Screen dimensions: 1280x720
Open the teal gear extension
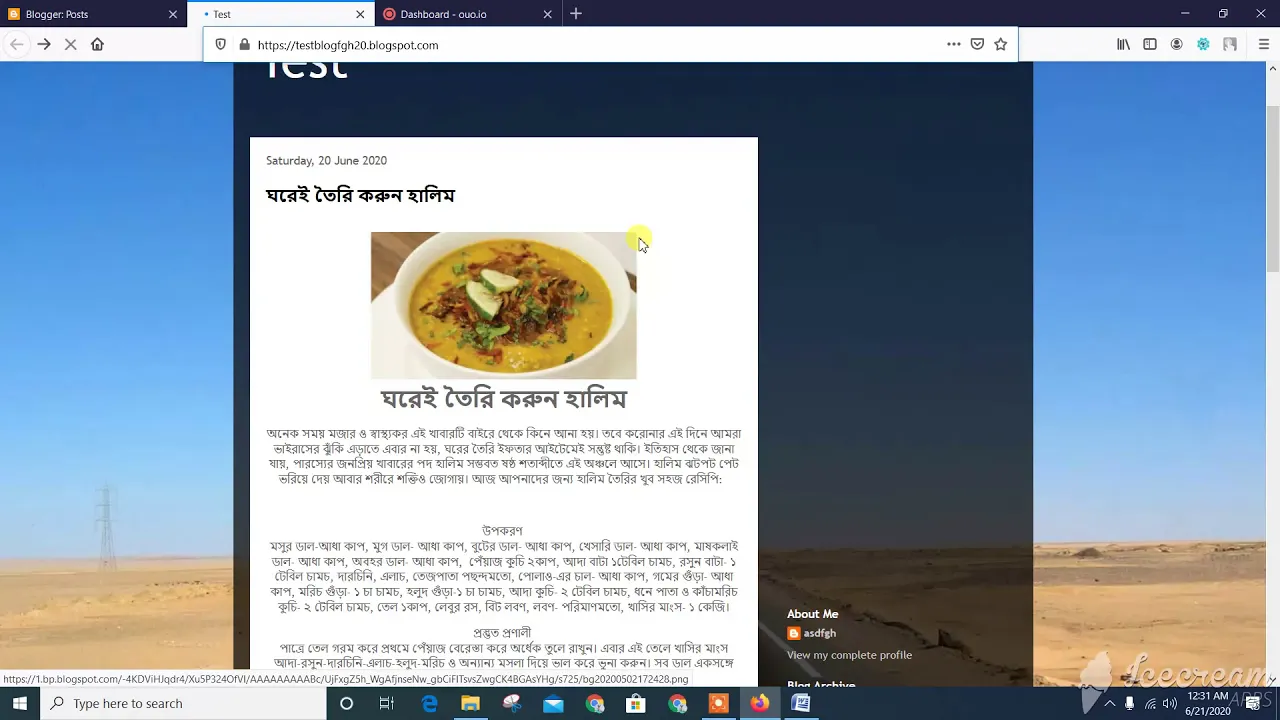1203,44
